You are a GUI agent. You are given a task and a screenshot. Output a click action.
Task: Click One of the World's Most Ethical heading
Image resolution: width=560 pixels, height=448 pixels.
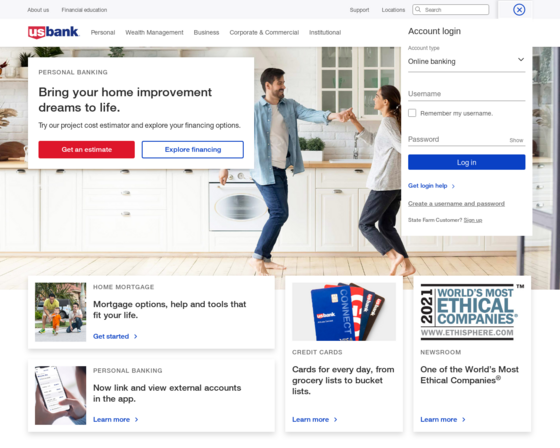(469, 375)
